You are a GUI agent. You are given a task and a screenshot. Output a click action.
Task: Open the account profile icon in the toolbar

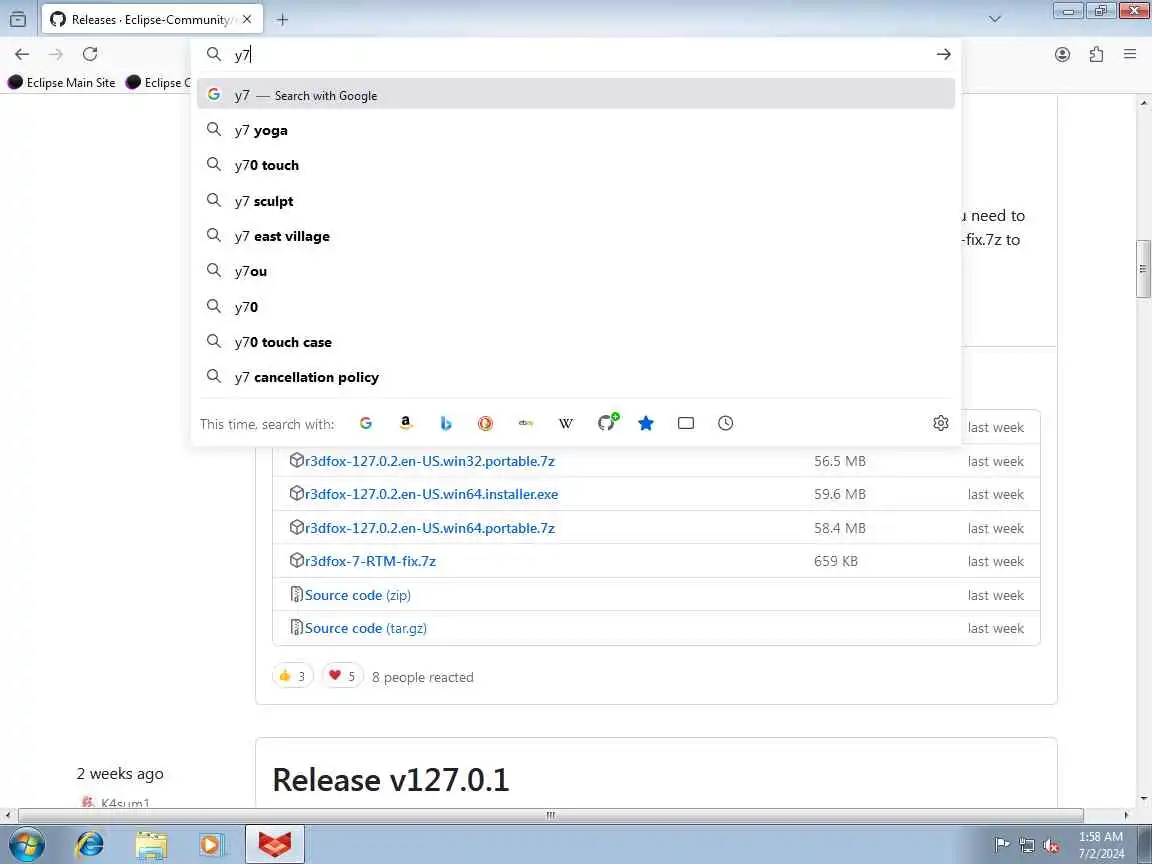pyautogui.click(x=1062, y=54)
